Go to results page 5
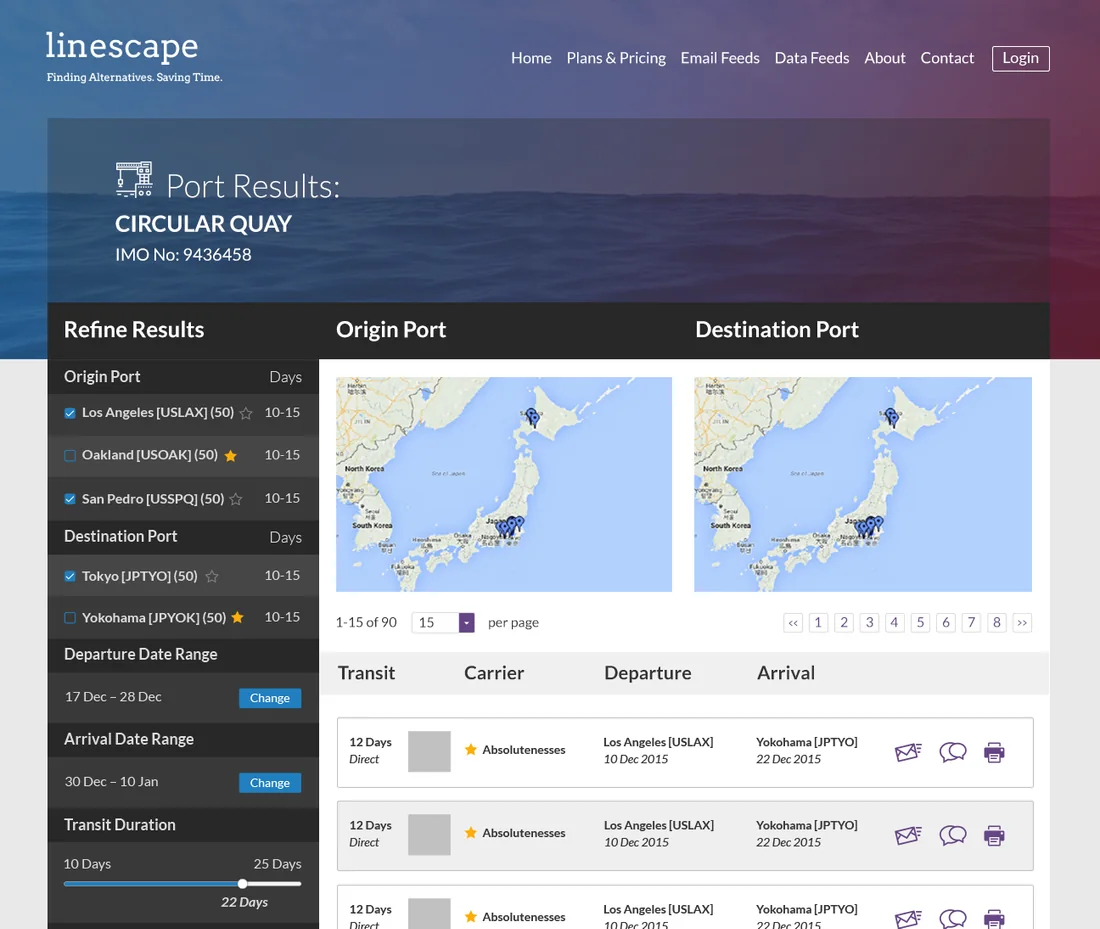The image size is (1100, 929). click(920, 622)
